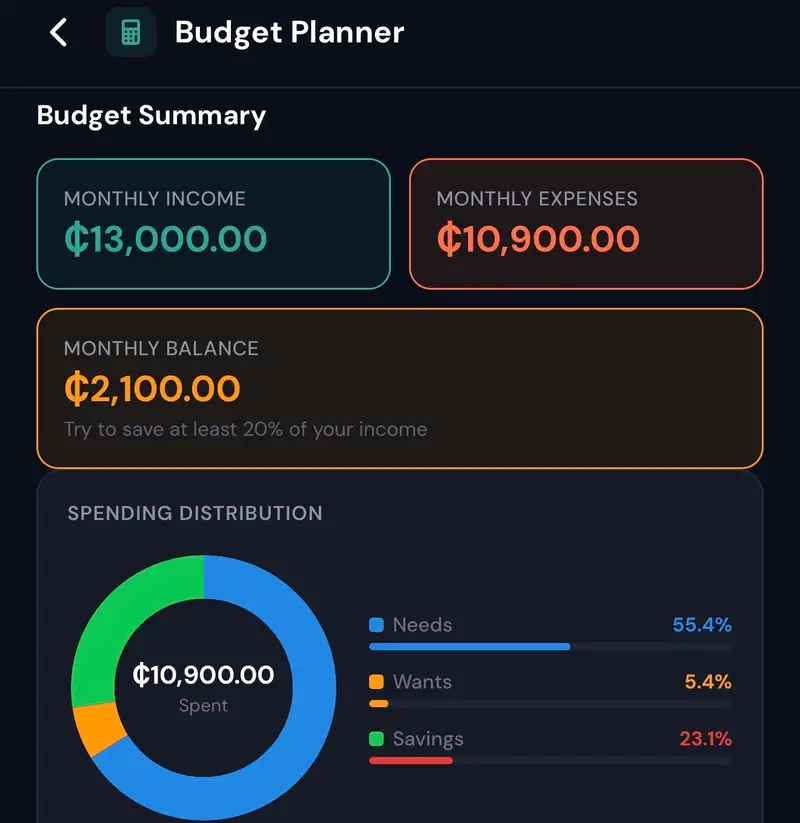Image resolution: width=800 pixels, height=823 pixels.
Task: Tap the Spending Distribution heading
Action: tap(195, 513)
